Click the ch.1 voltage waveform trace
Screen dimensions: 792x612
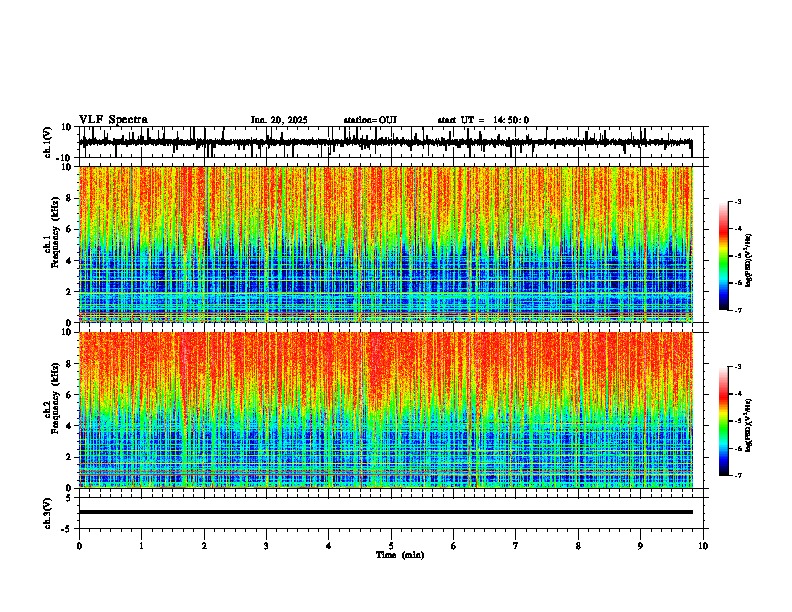coord(385,142)
